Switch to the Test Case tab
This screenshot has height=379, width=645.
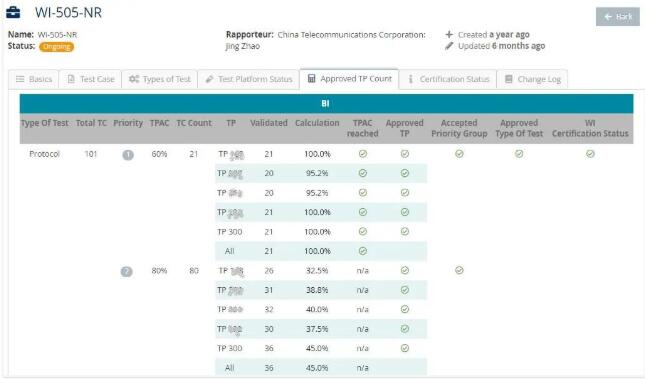point(90,79)
